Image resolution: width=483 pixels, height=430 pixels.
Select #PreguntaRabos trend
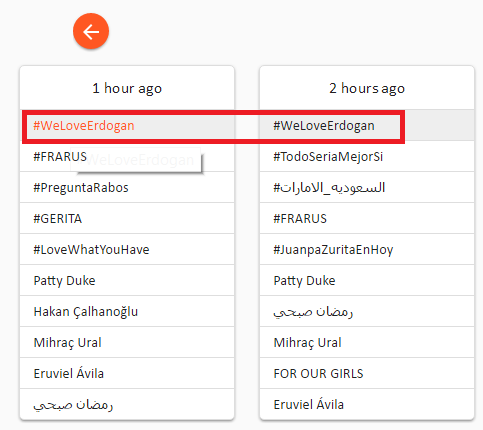[127, 187]
